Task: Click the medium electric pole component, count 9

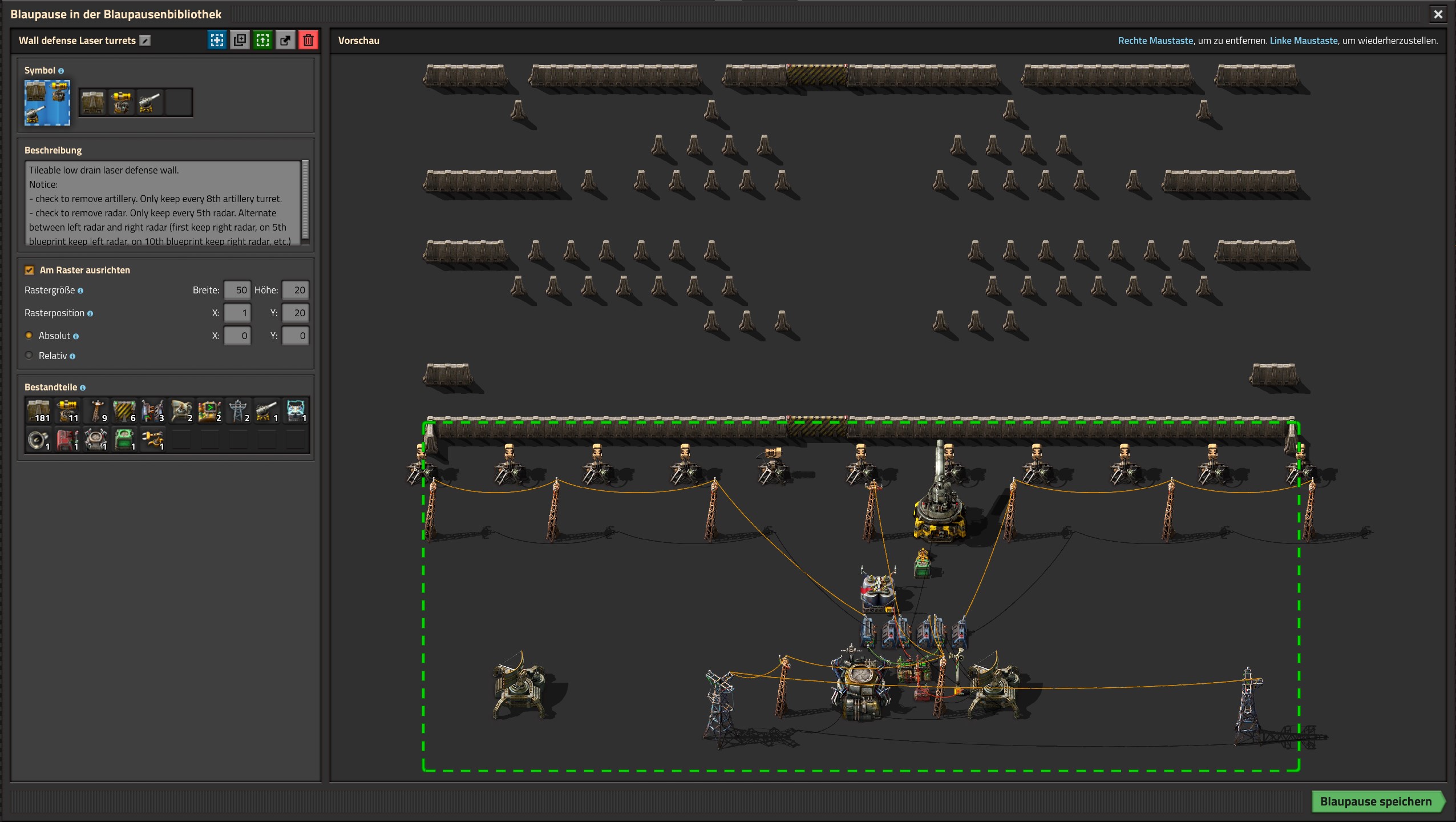Action: pyautogui.click(x=96, y=411)
